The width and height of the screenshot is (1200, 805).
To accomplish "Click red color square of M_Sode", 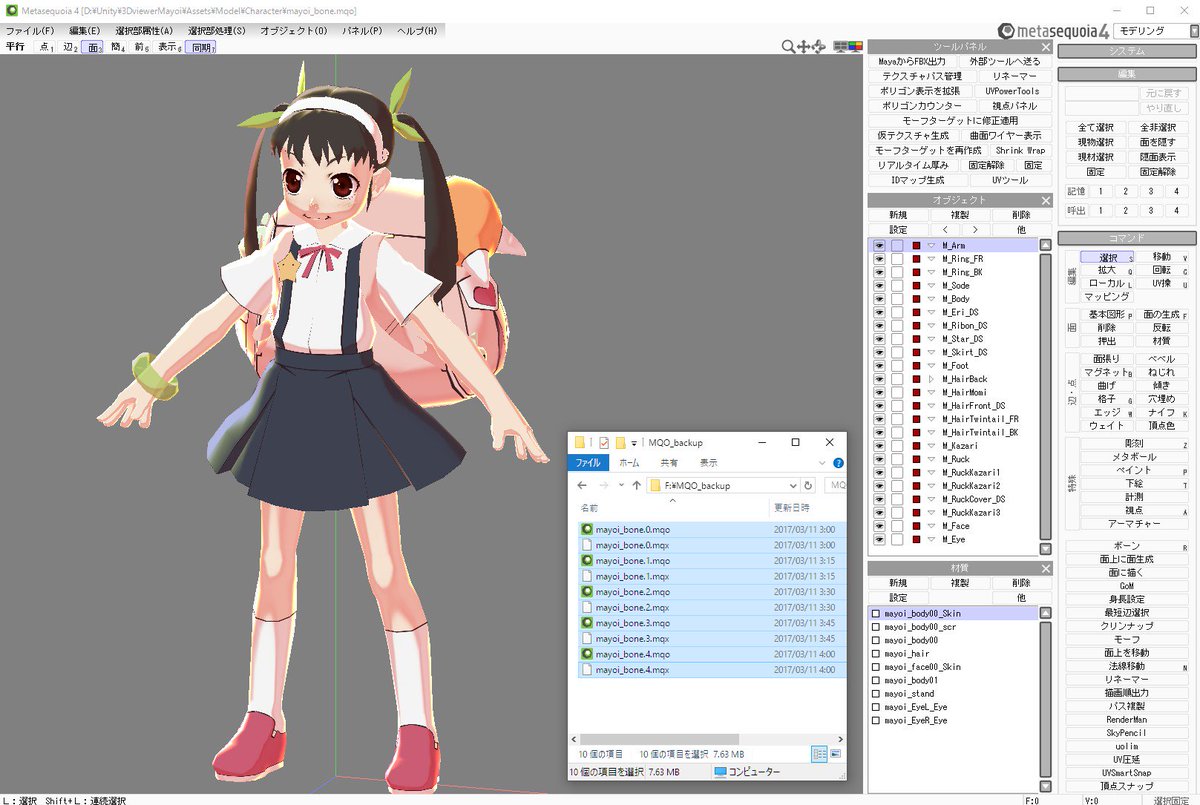I will (915, 286).
